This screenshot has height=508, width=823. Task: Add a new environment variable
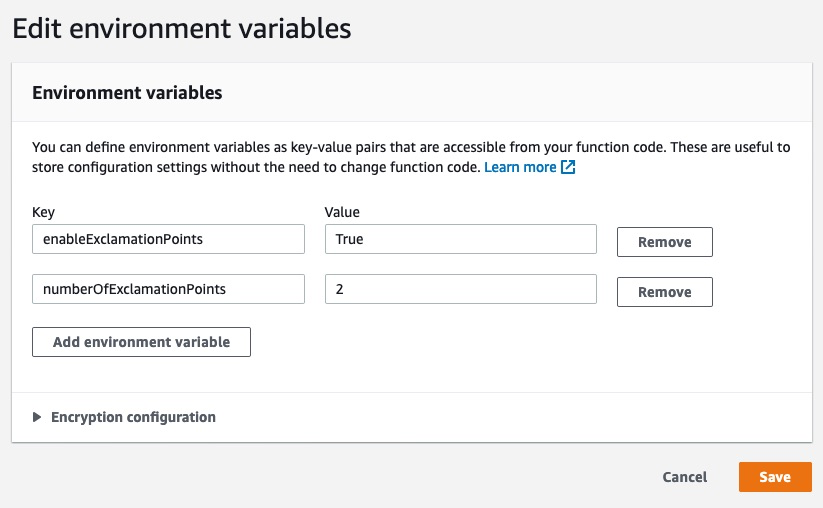coord(141,342)
